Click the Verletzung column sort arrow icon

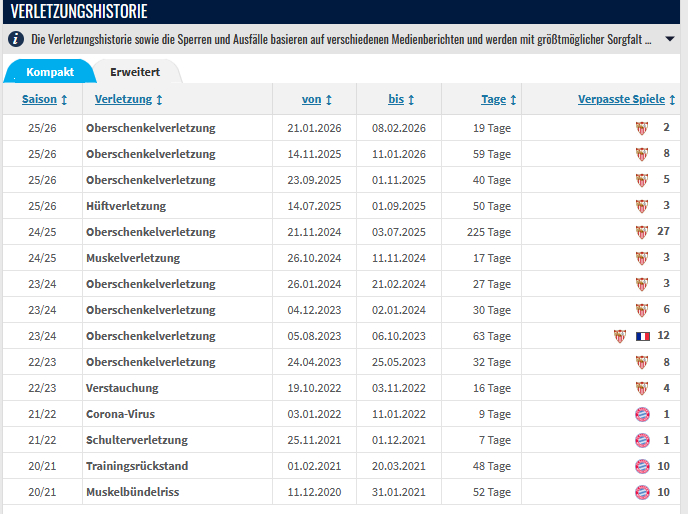pos(159,100)
